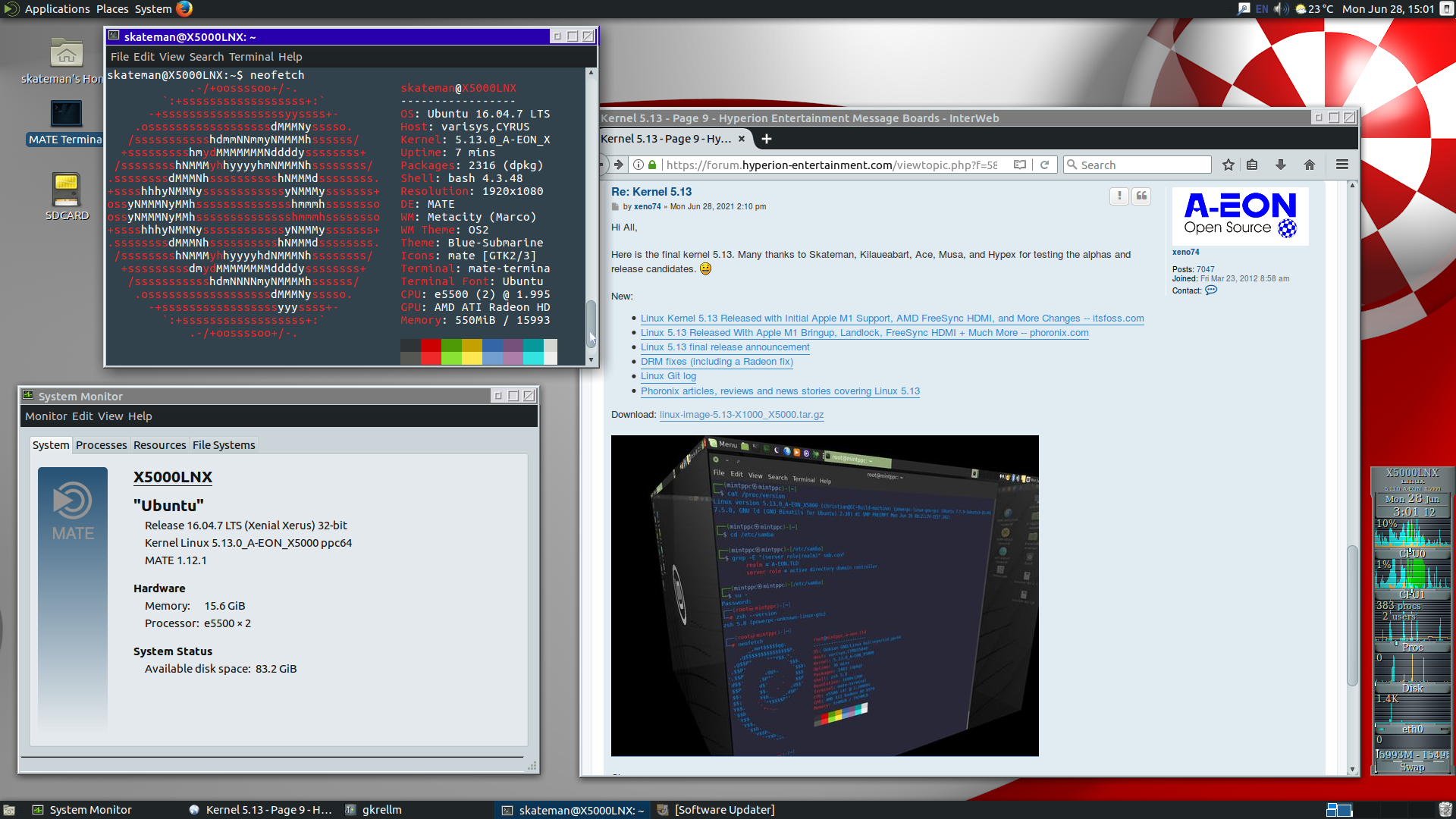The height and width of the screenshot is (819, 1456).
Task: Click the browser Search field
Action: pos(1137,165)
